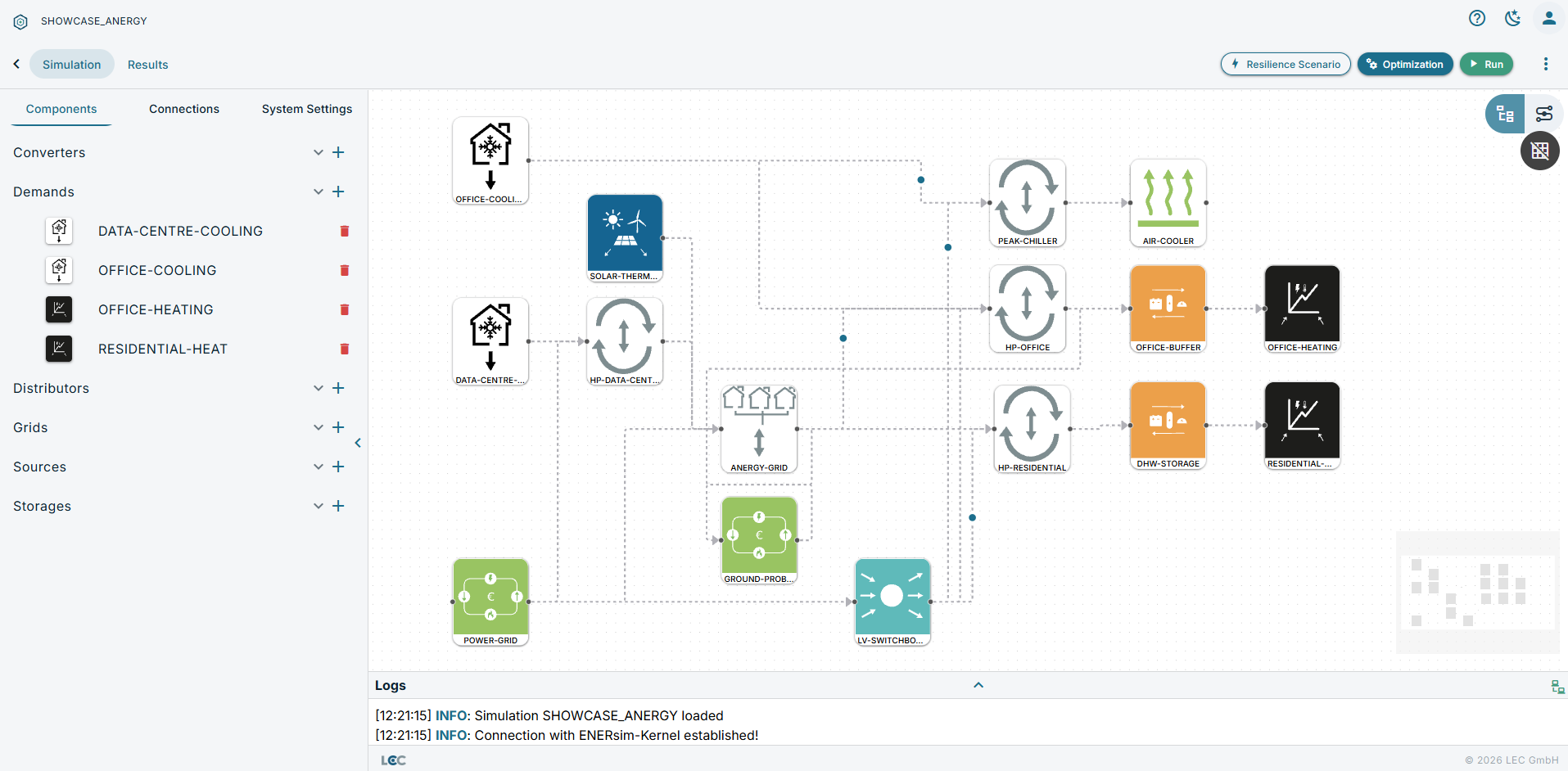Switch to the Results tab
This screenshot has width=1568, height=771.
pyautogui.click(x=148, y=65)
